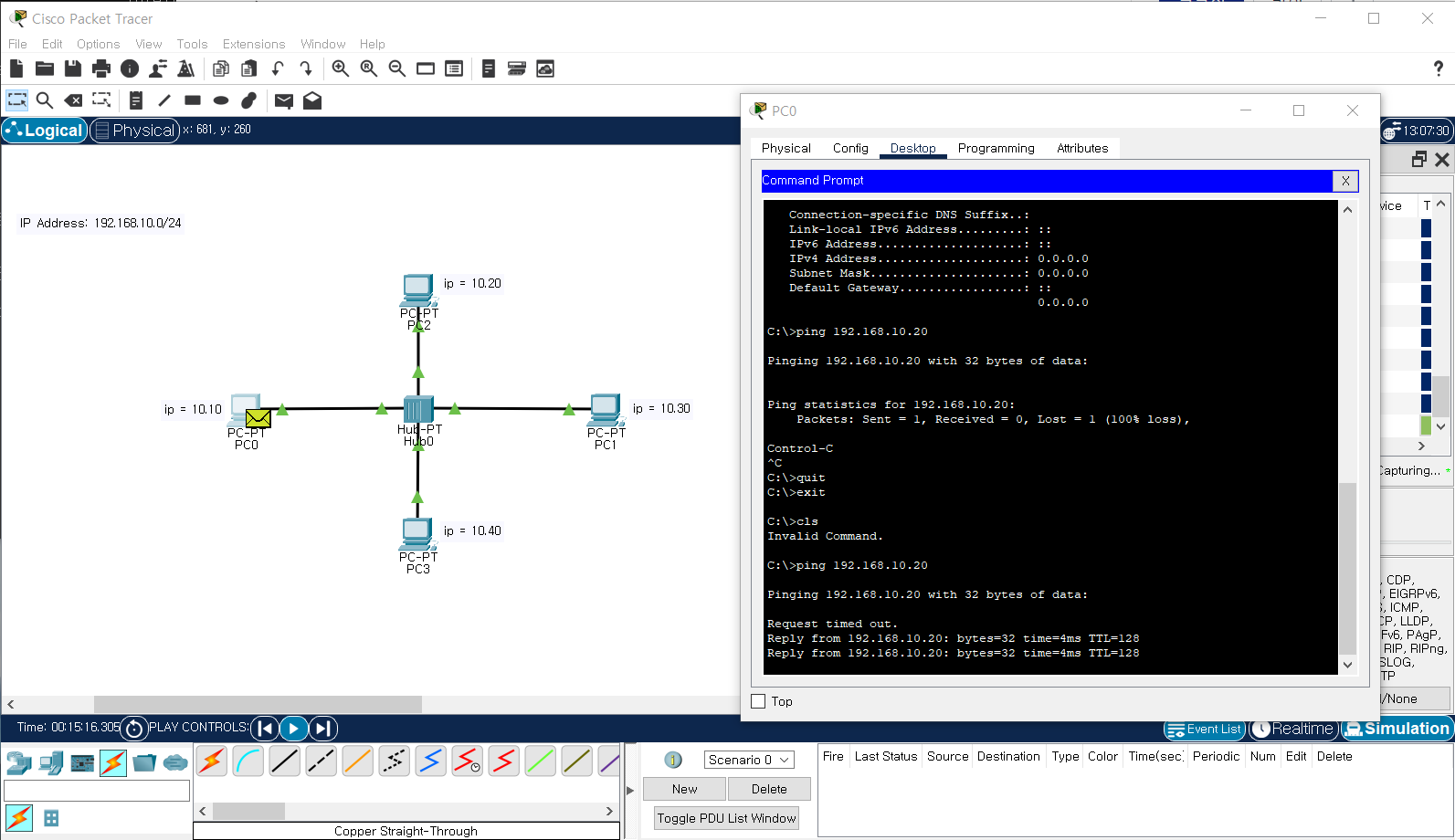Activate the Inspect magnifier tool
Screen dimensions: 1455x840
pyautogui.click(x=45, y=100)
